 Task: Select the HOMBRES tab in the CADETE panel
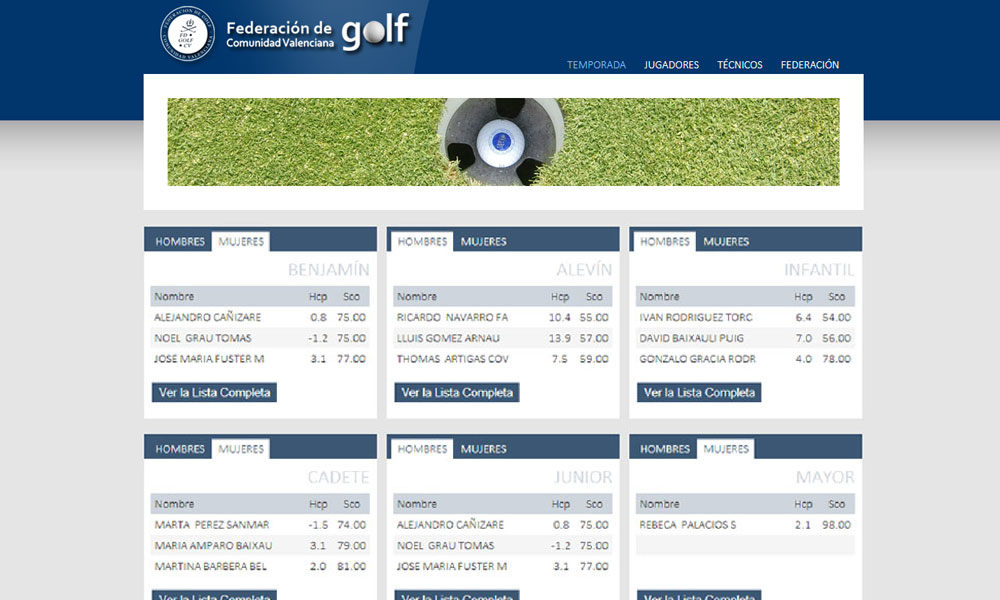click(x=177, y=449)
